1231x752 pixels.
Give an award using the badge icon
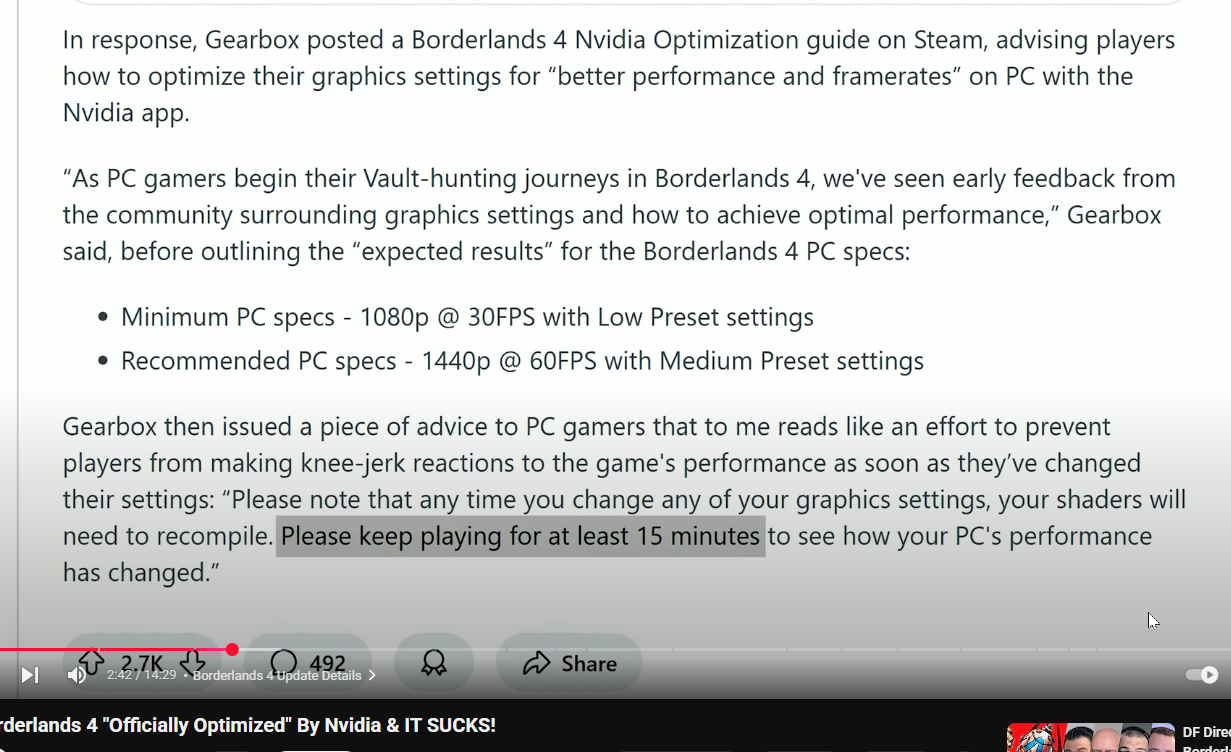[434, 663]
